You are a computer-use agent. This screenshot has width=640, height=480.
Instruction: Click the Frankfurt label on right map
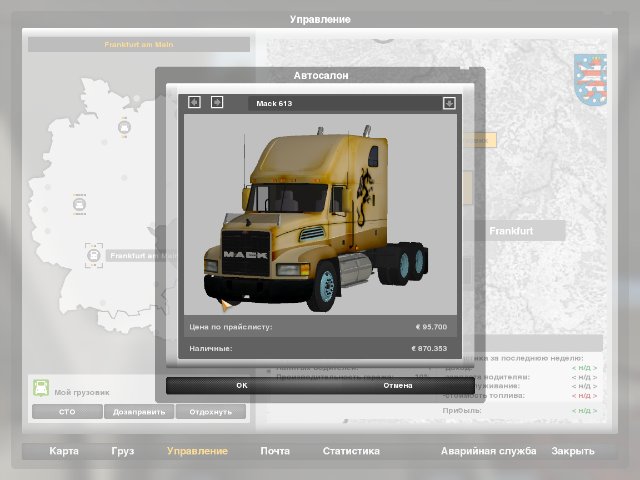click(x=511, y=231)
